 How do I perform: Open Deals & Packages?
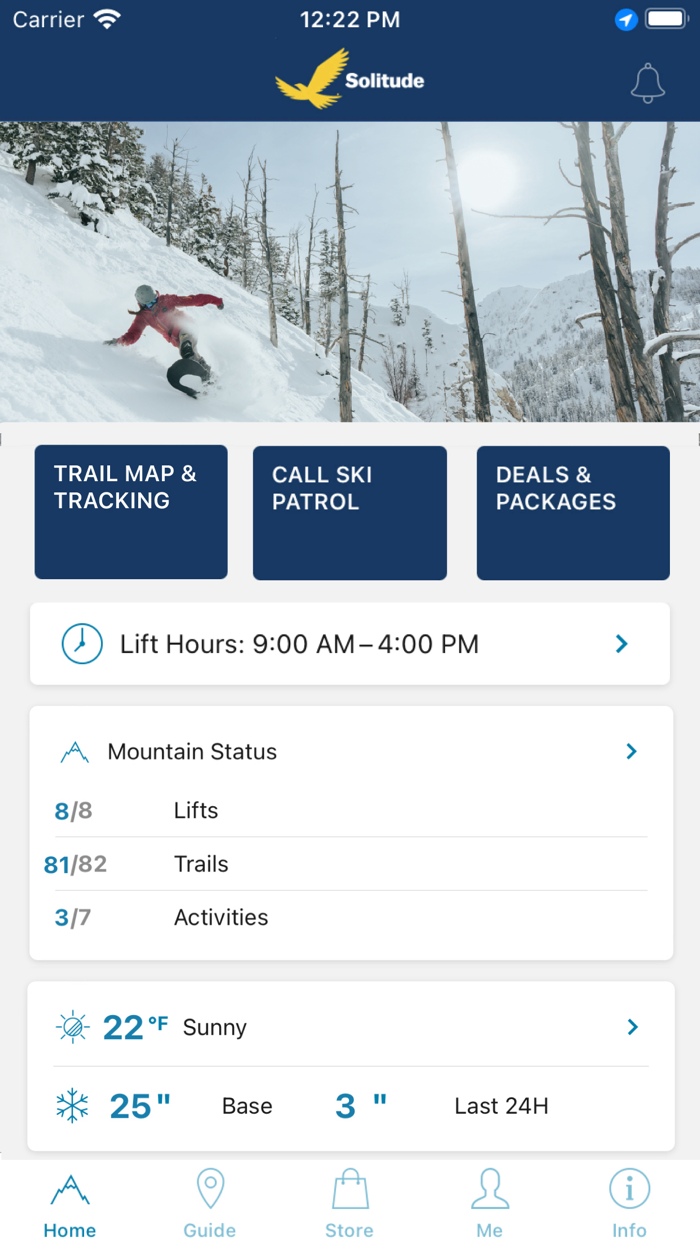point(572,512)
